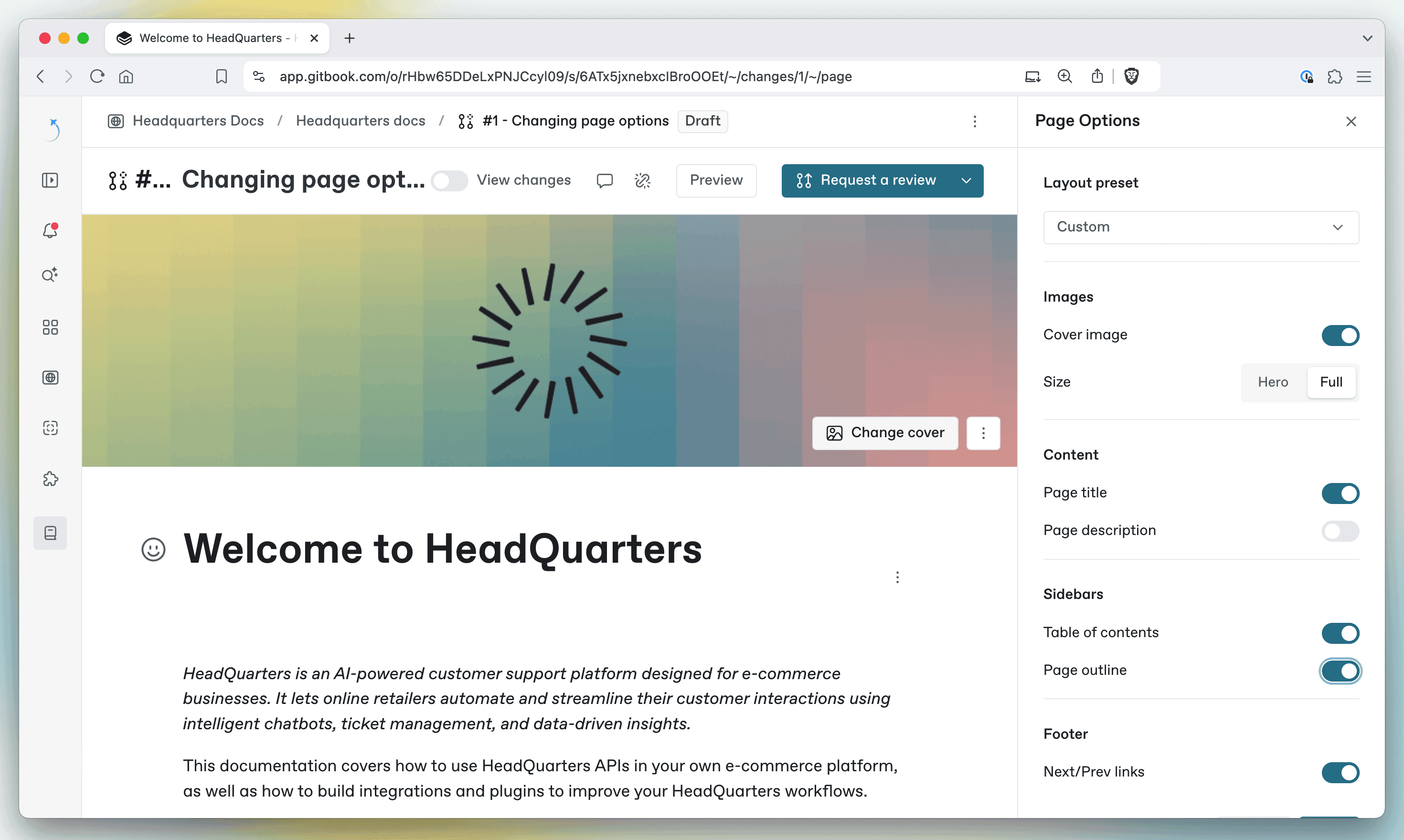Open the integrations puzzle icon in sidebar
The image size is (1404, 840).
(x=51, y=479)
